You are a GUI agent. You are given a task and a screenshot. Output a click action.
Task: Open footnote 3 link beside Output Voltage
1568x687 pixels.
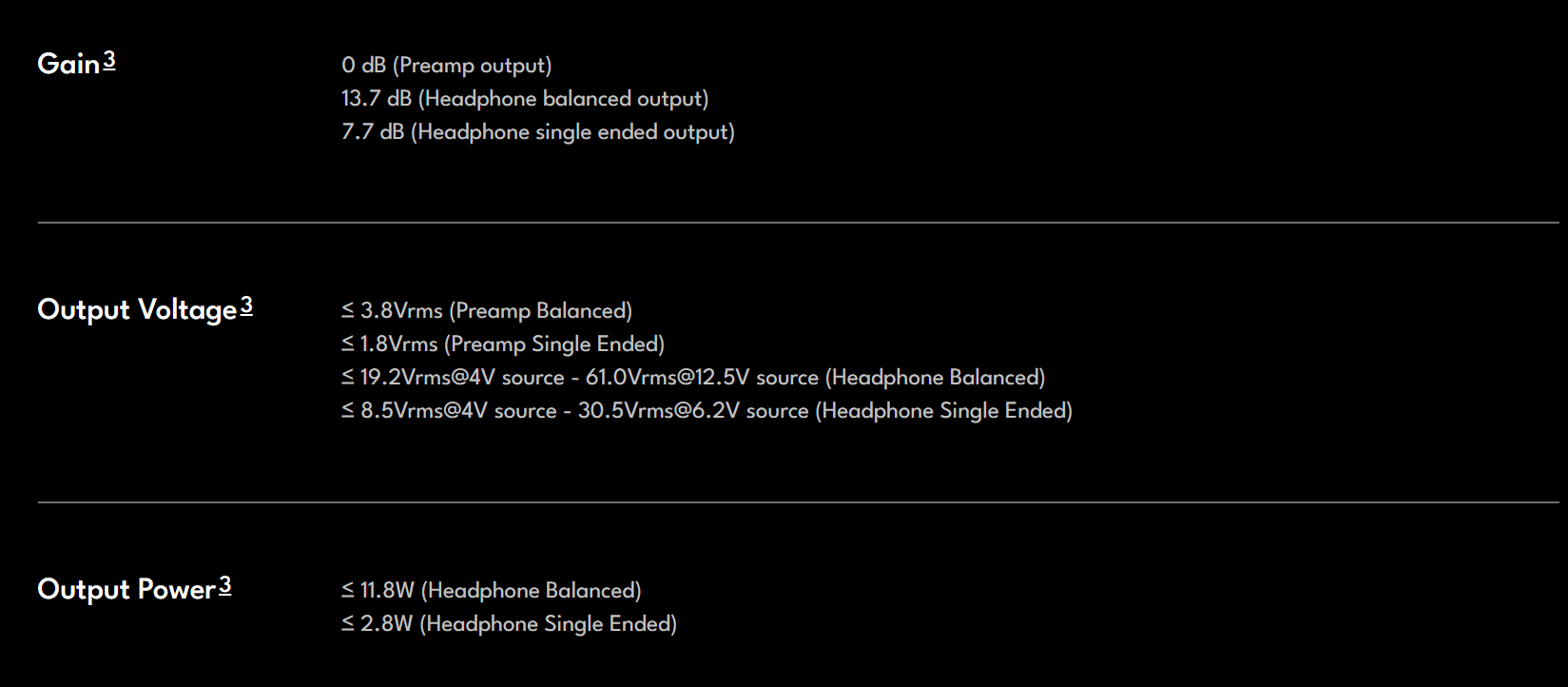tap(246, 306)
